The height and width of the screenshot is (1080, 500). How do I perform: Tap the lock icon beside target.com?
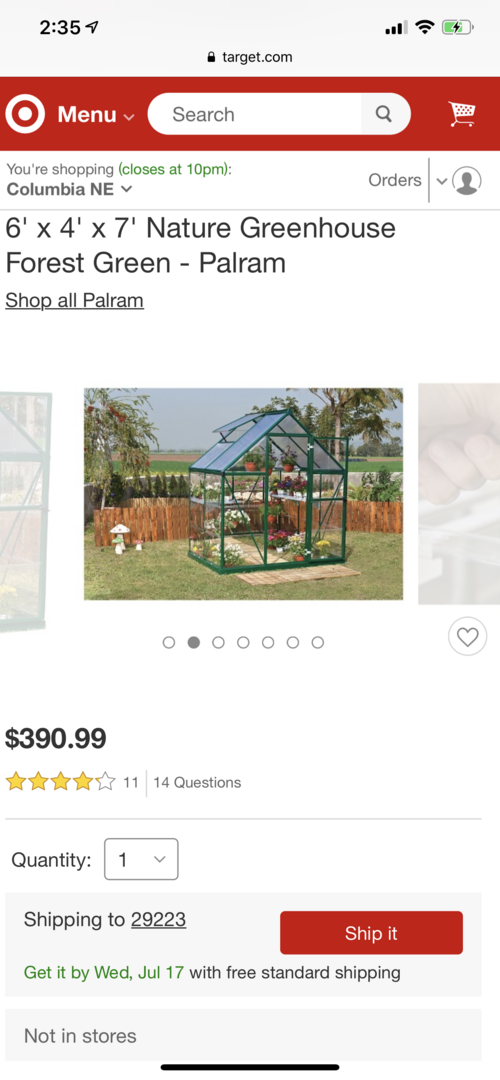click(x=211, y=57)
